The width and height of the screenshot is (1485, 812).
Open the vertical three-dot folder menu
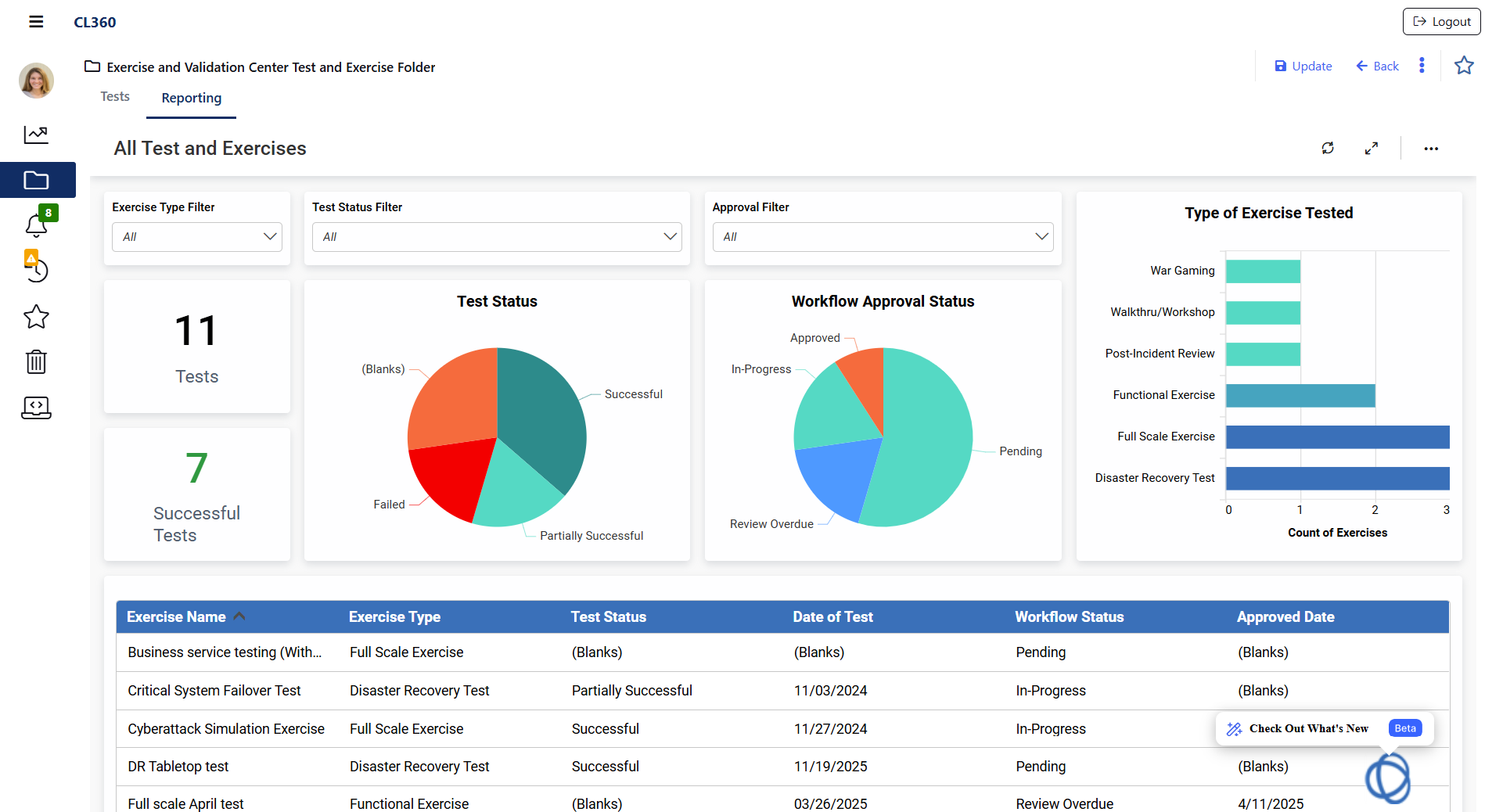click(x=1422, y=66)
